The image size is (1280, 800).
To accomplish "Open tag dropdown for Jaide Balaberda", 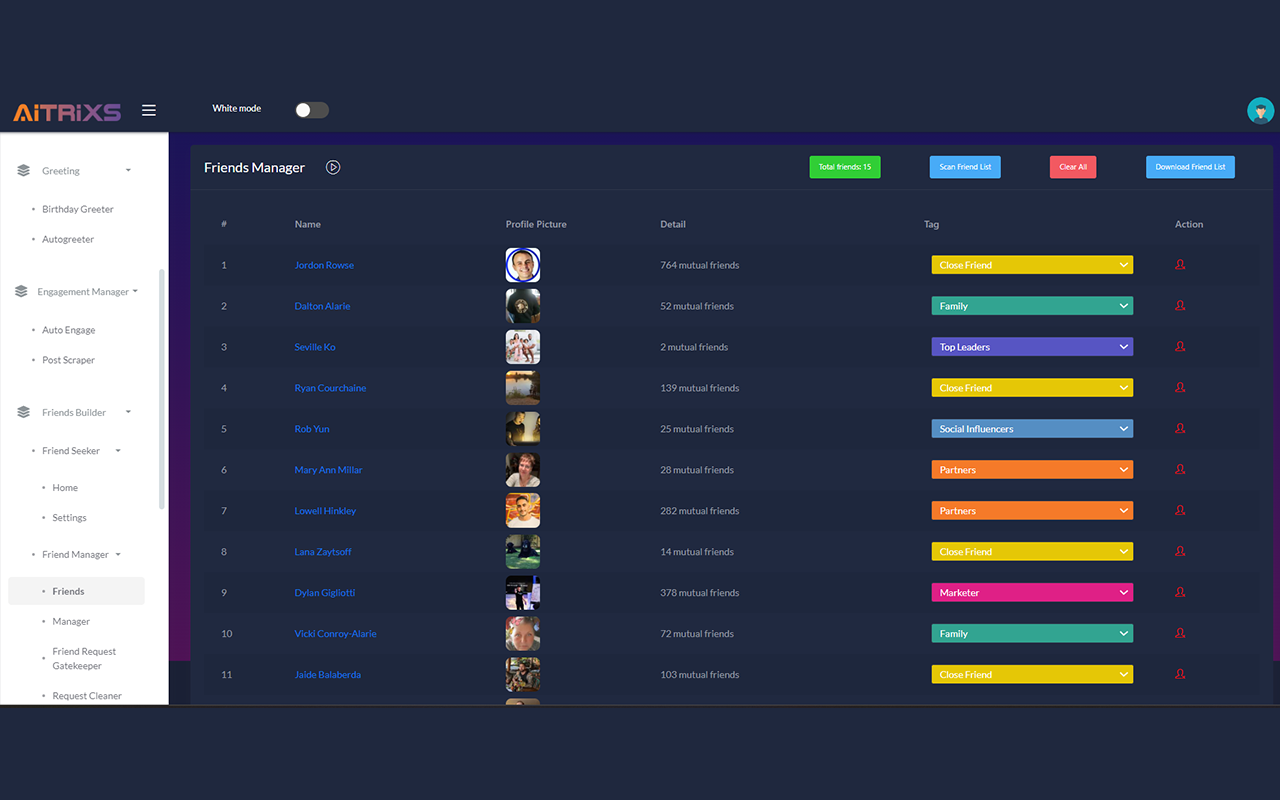I will tap(1032, 675).
